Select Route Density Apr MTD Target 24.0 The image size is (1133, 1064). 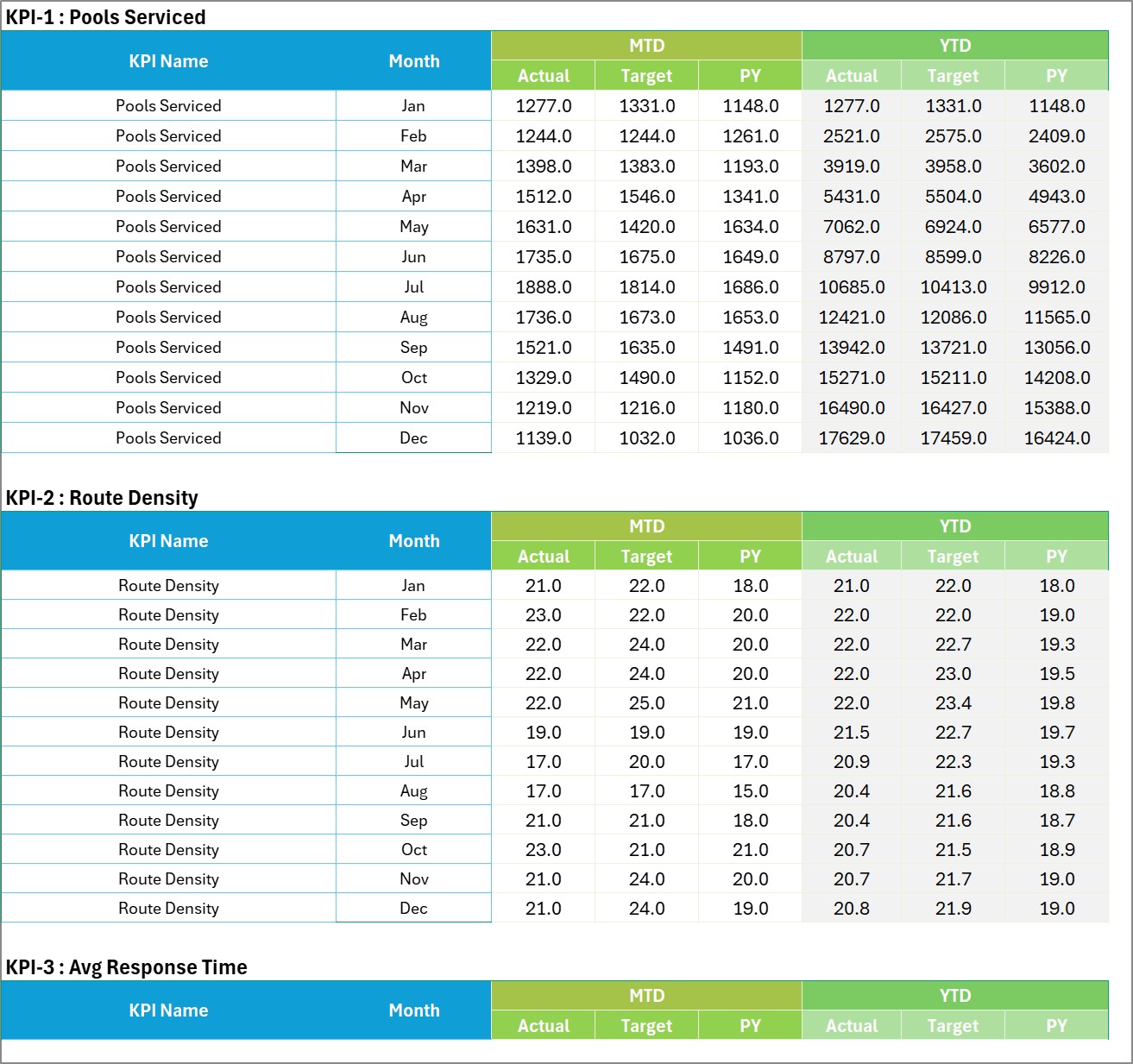tap(647, 674)
